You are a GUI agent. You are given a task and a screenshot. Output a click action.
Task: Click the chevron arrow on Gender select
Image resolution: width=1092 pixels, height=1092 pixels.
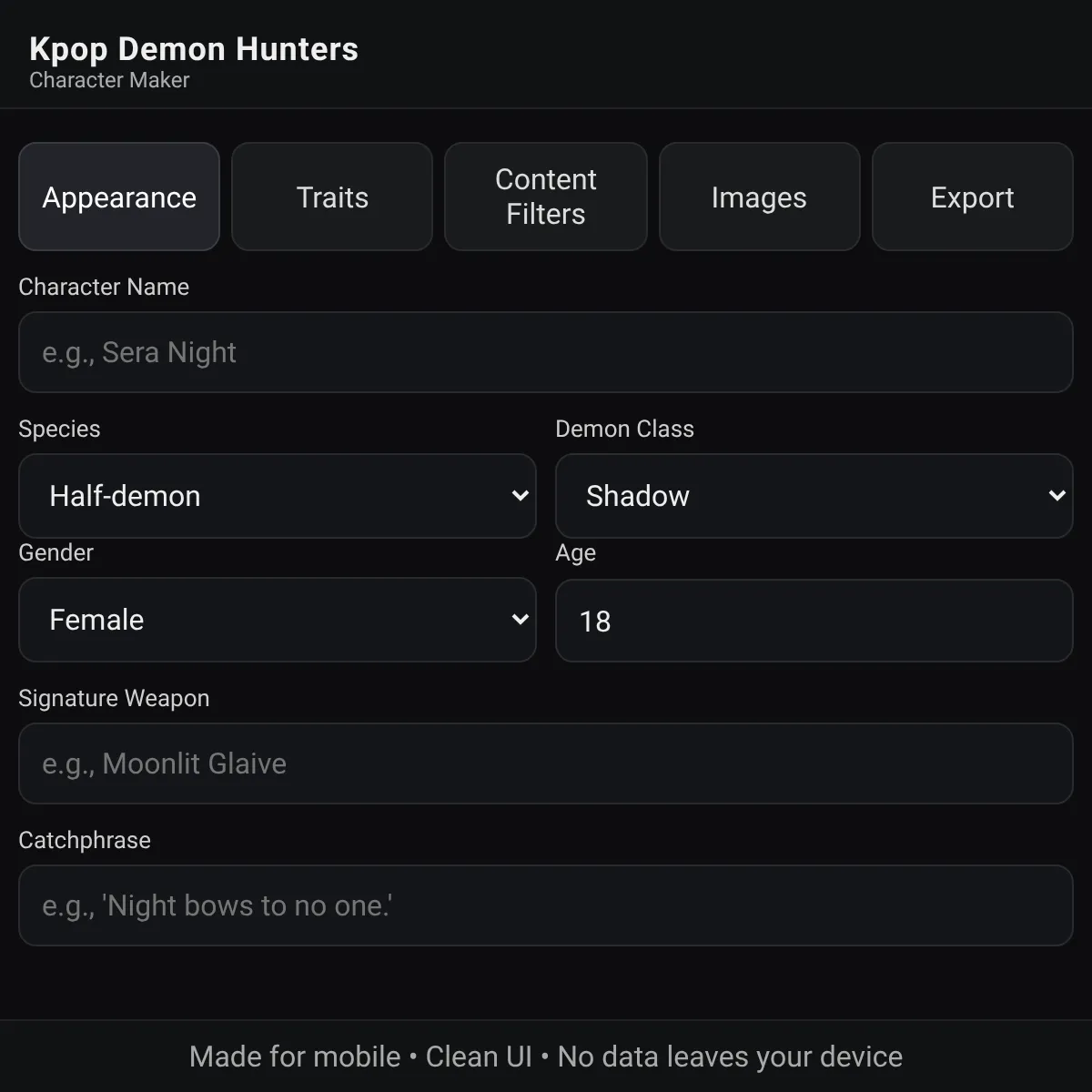[x=521, y=620]
